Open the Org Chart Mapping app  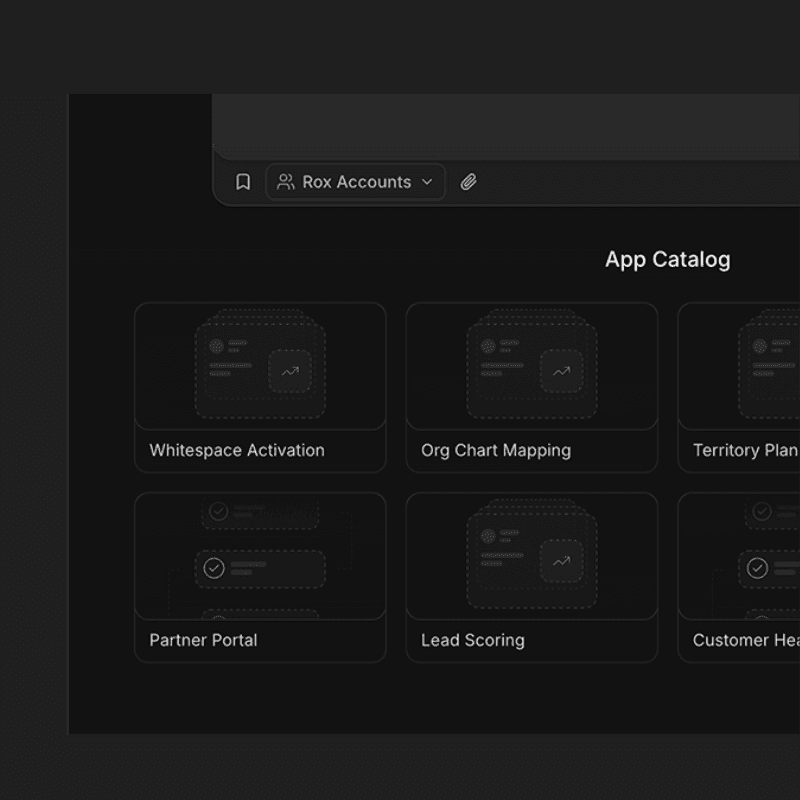(496, 450)
